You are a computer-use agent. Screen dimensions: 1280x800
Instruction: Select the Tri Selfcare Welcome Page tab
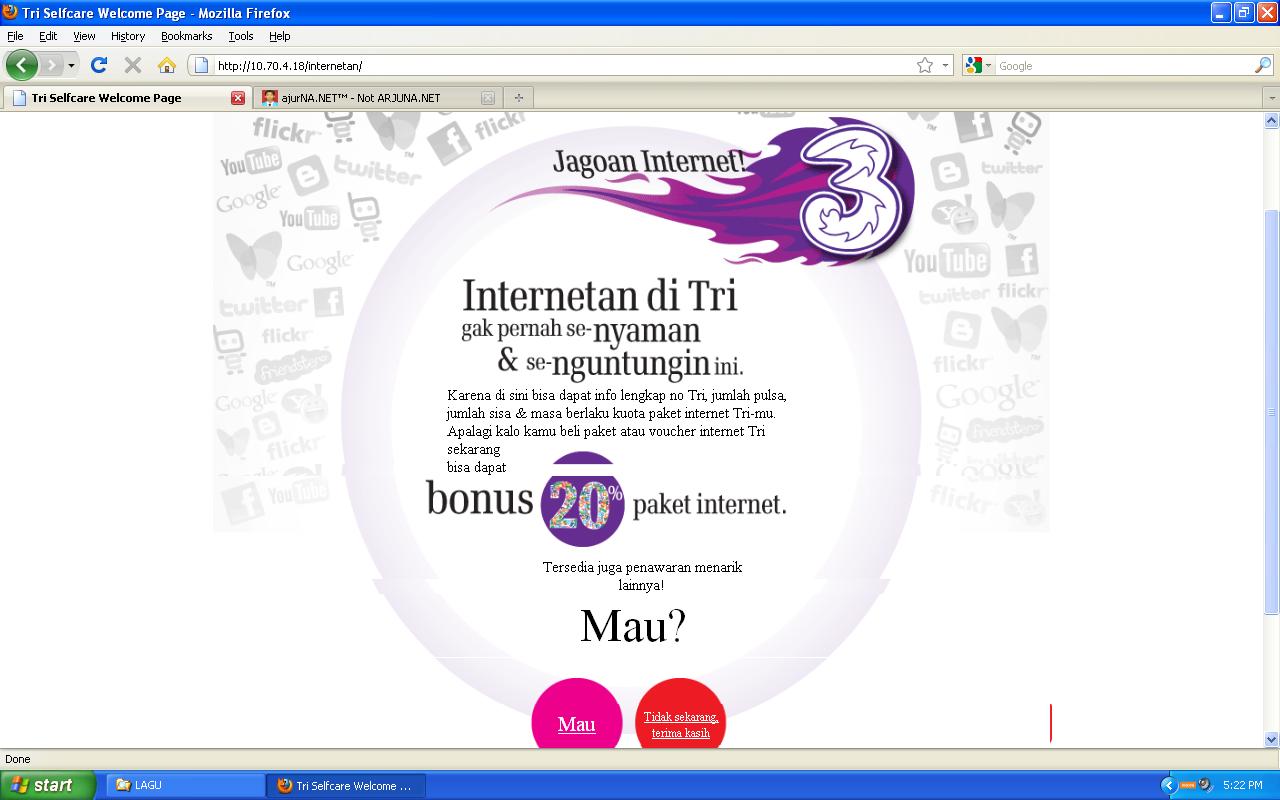pyautogui.click(x=126, y=98)
